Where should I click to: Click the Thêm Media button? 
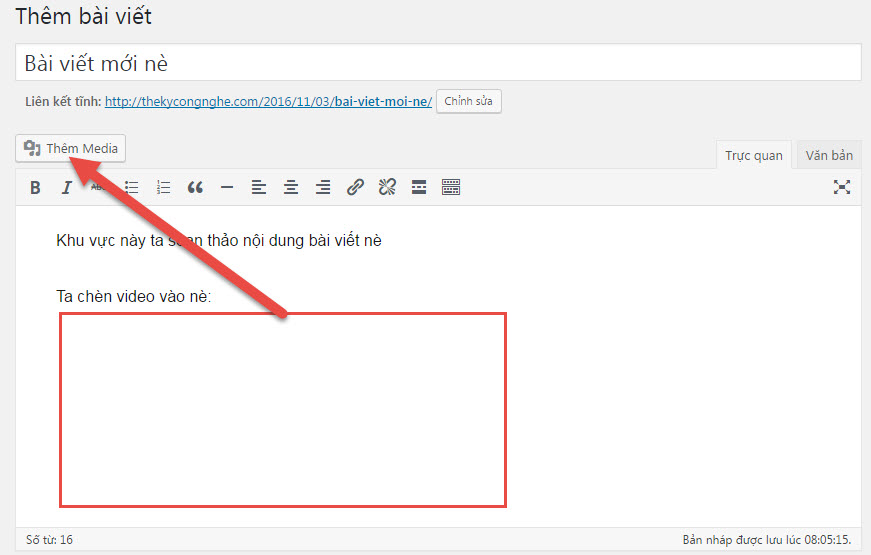(x=71, y=149)
